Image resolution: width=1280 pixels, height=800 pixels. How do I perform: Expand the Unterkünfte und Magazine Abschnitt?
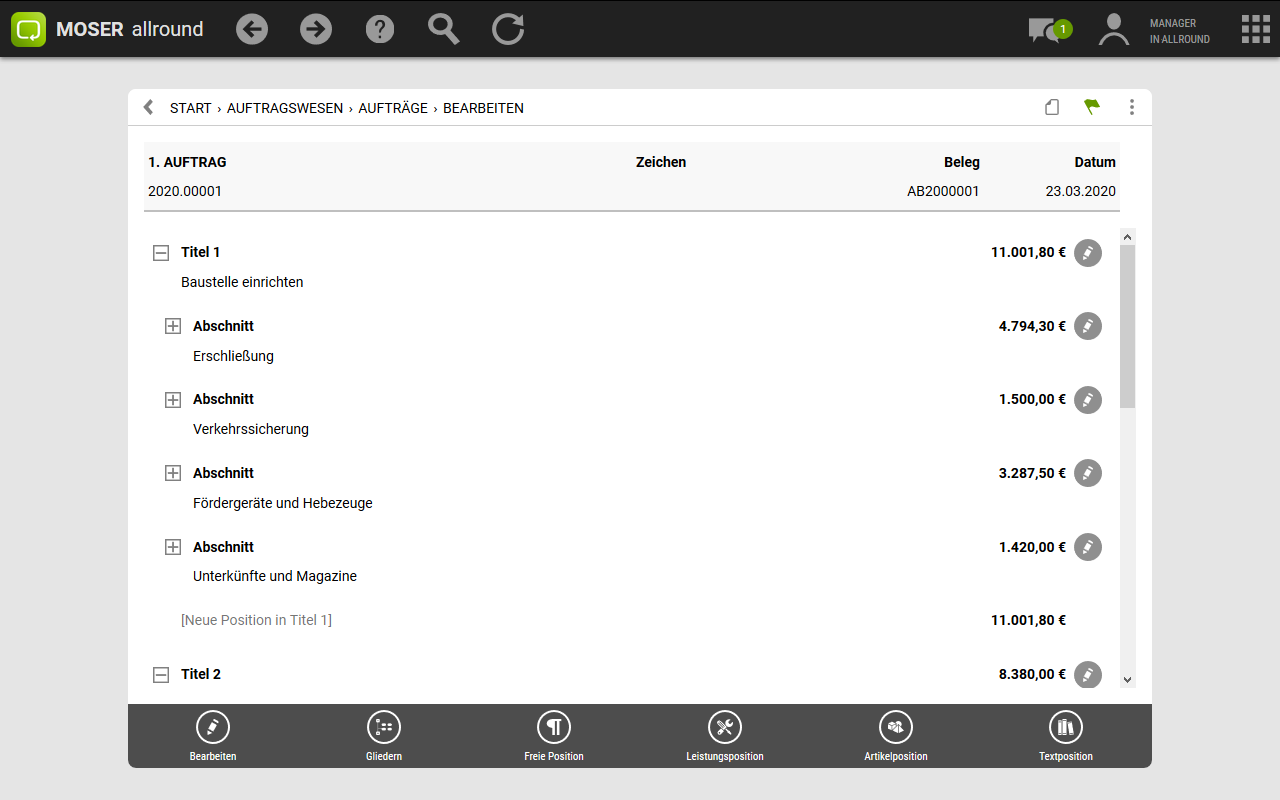click(173, 547)
